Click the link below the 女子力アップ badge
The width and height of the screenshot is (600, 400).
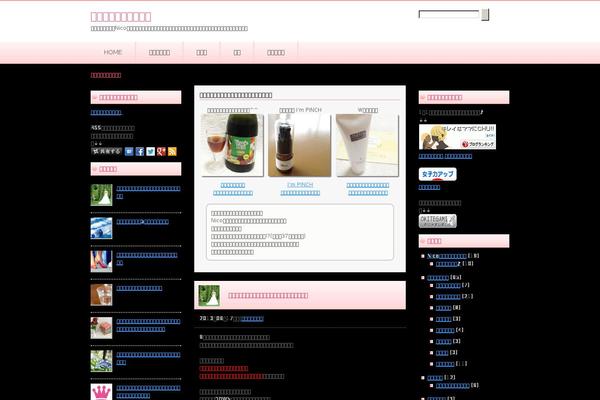pos(429,188)
